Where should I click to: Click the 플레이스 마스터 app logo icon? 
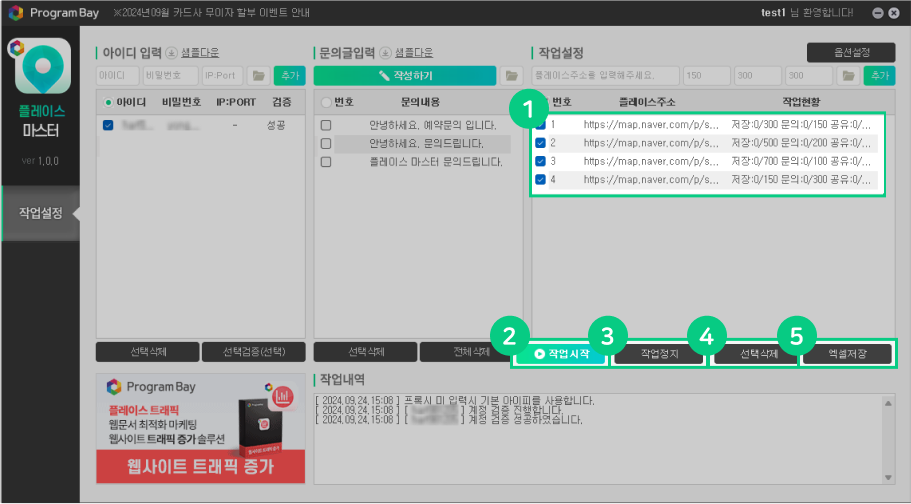(x=42, y=67)
